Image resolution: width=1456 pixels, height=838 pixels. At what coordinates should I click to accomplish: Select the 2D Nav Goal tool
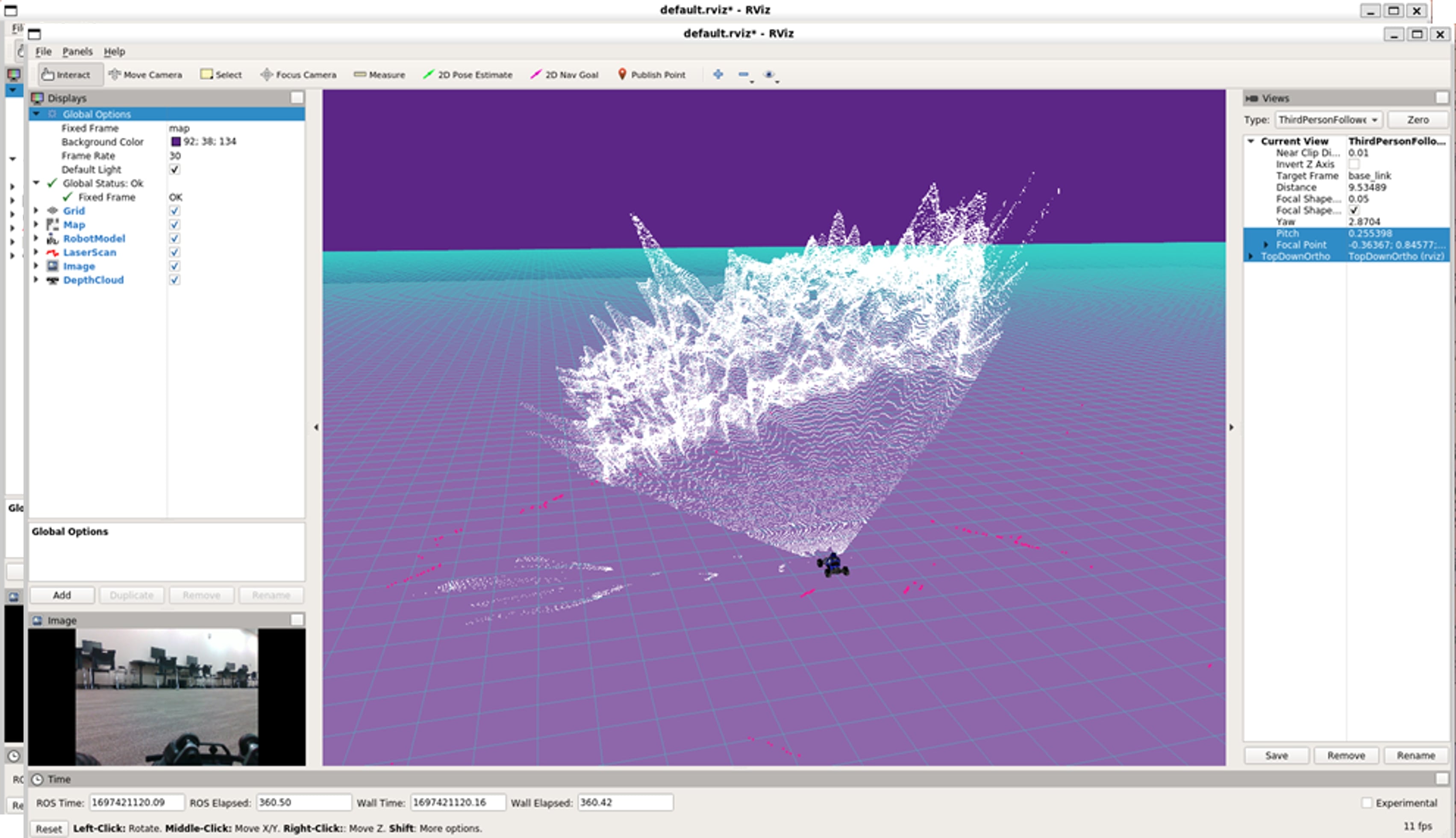[565, 75]
